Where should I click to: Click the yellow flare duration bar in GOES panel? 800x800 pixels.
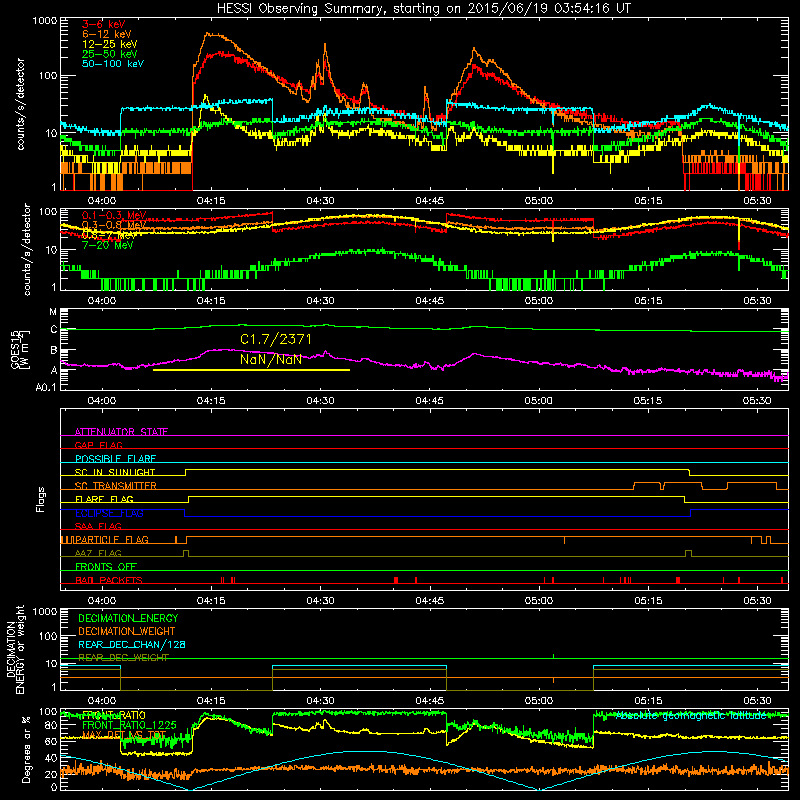coord(251,370)
